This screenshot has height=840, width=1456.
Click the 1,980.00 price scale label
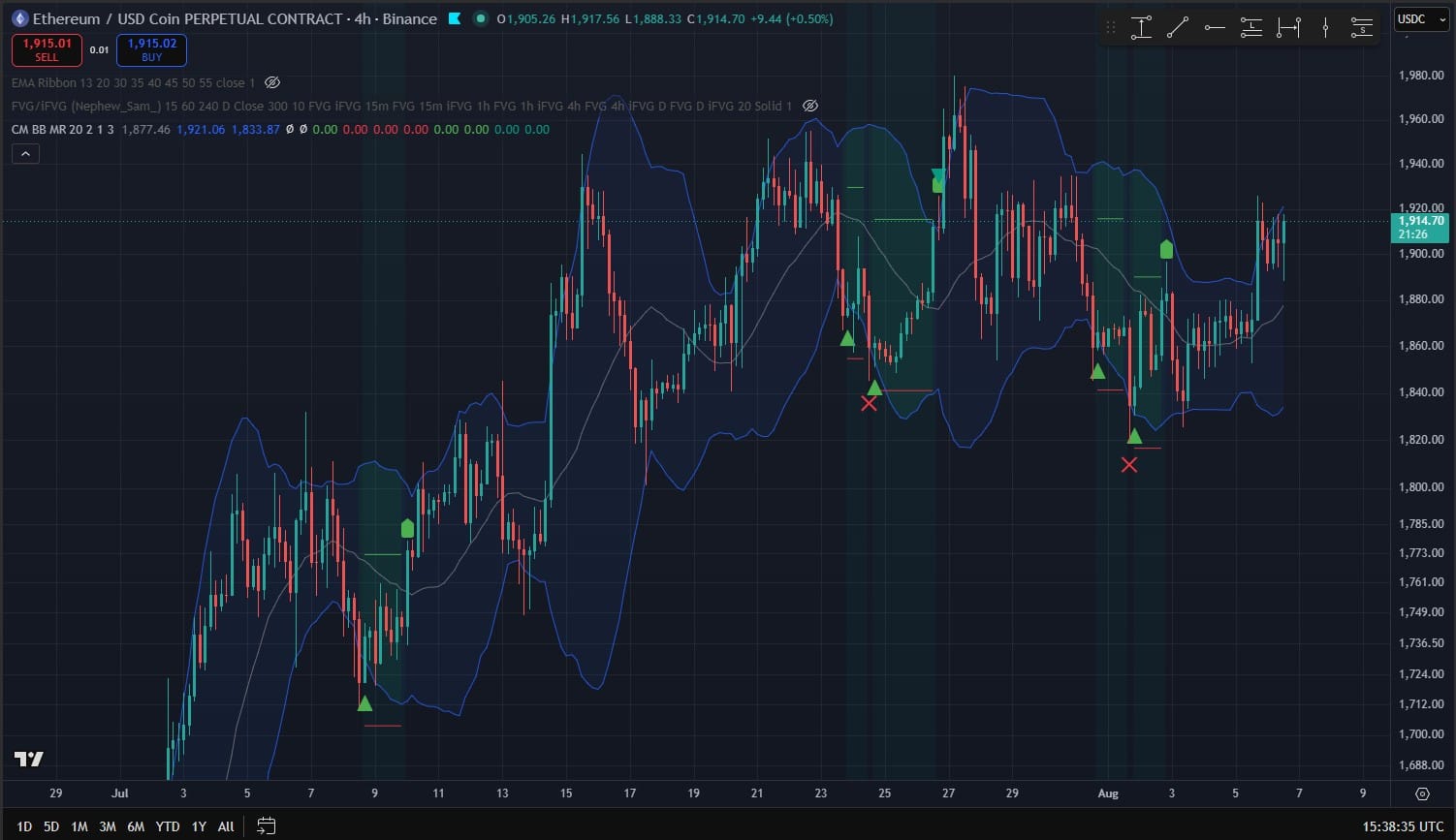[x=1422, y=76]
